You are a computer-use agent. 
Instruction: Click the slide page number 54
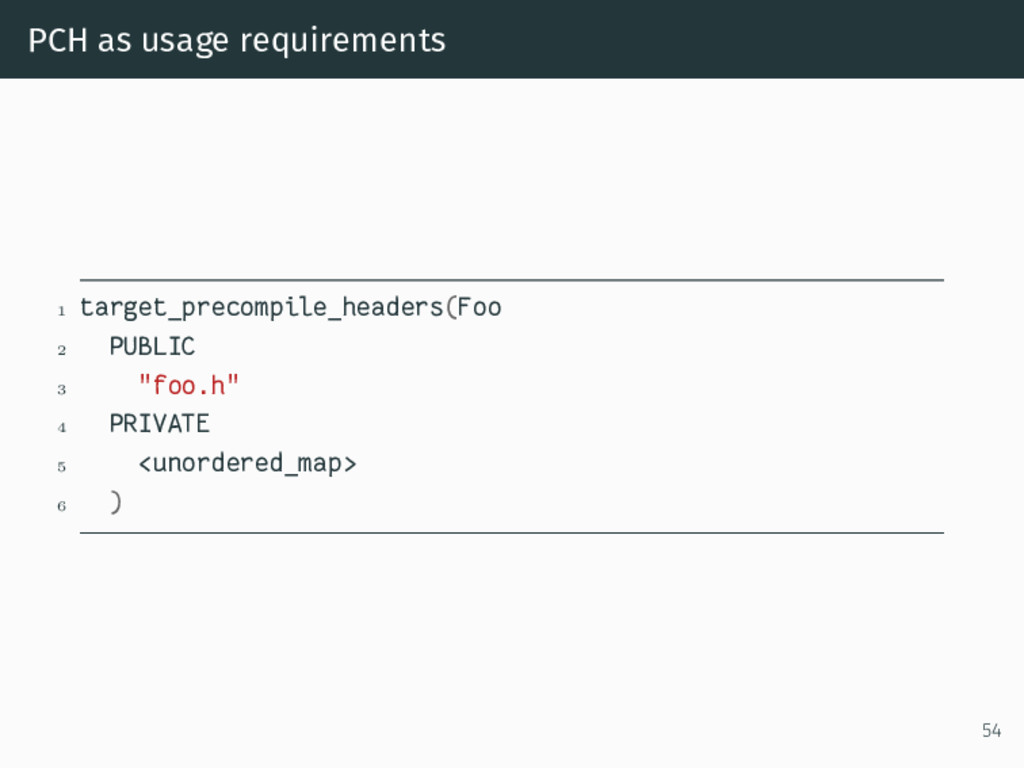click(x=991, y=730)
